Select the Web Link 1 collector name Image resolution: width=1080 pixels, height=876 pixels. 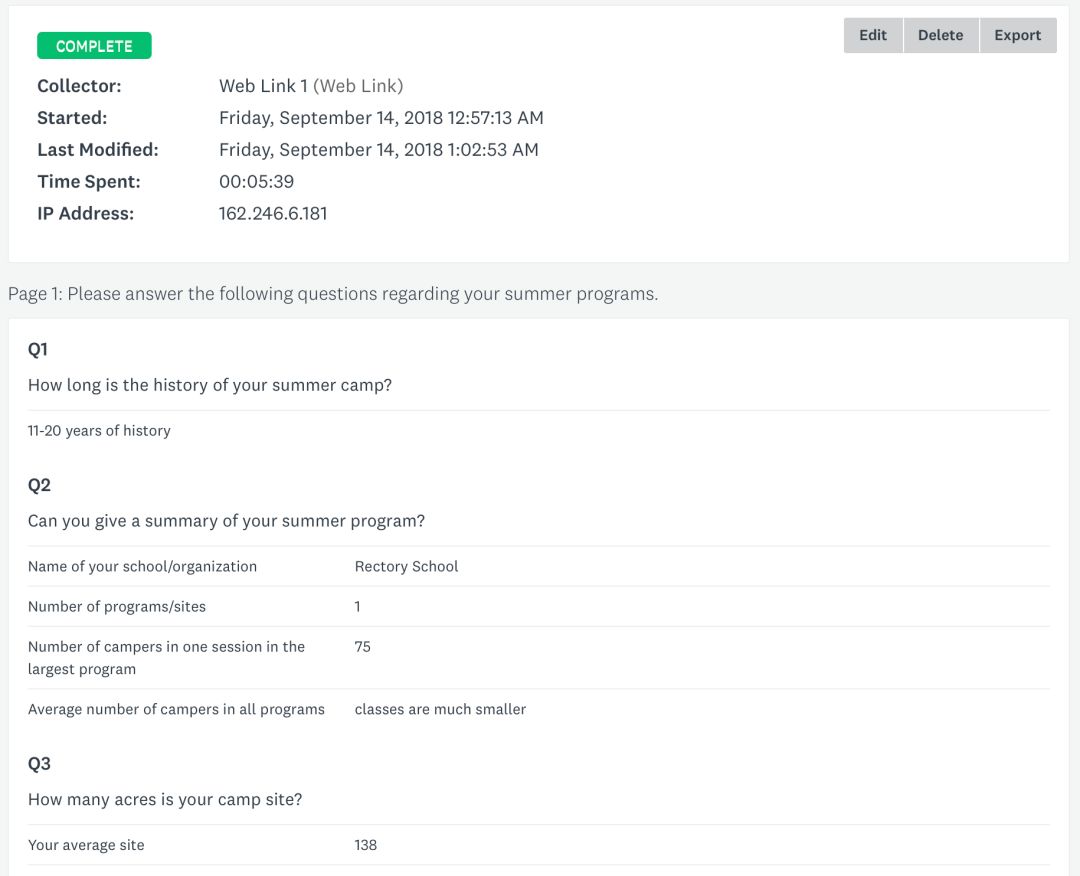(263, 86)
